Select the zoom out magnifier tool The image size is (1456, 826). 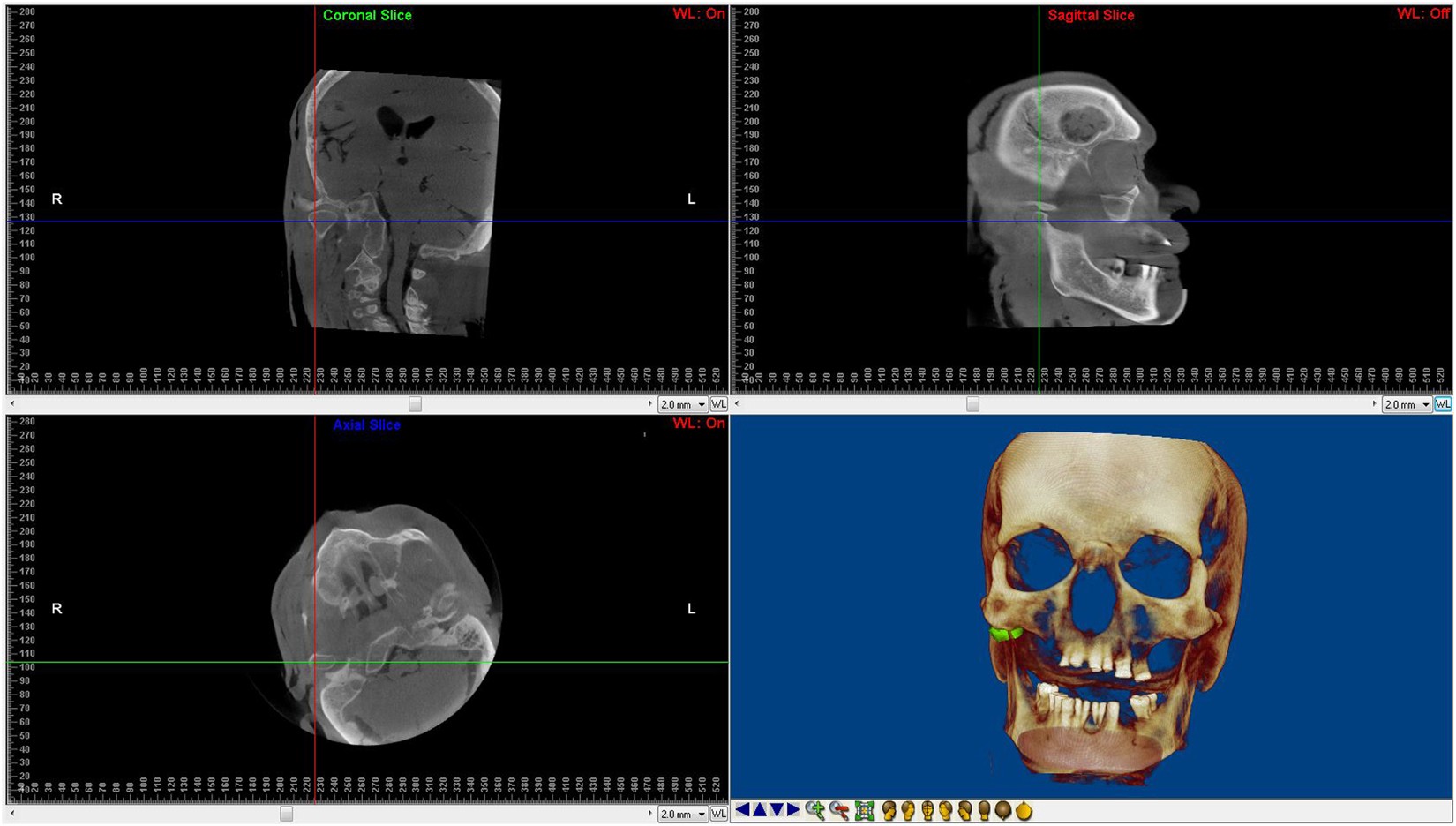point(838,812)
